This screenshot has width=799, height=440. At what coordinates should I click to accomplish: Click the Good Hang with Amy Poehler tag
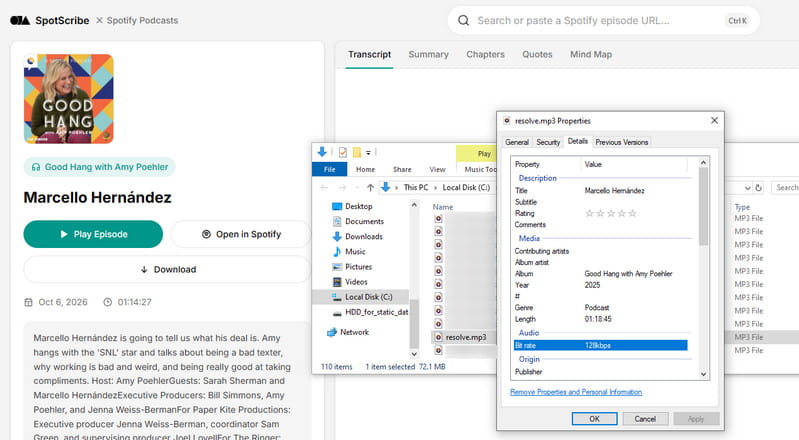tap(100, 167)
